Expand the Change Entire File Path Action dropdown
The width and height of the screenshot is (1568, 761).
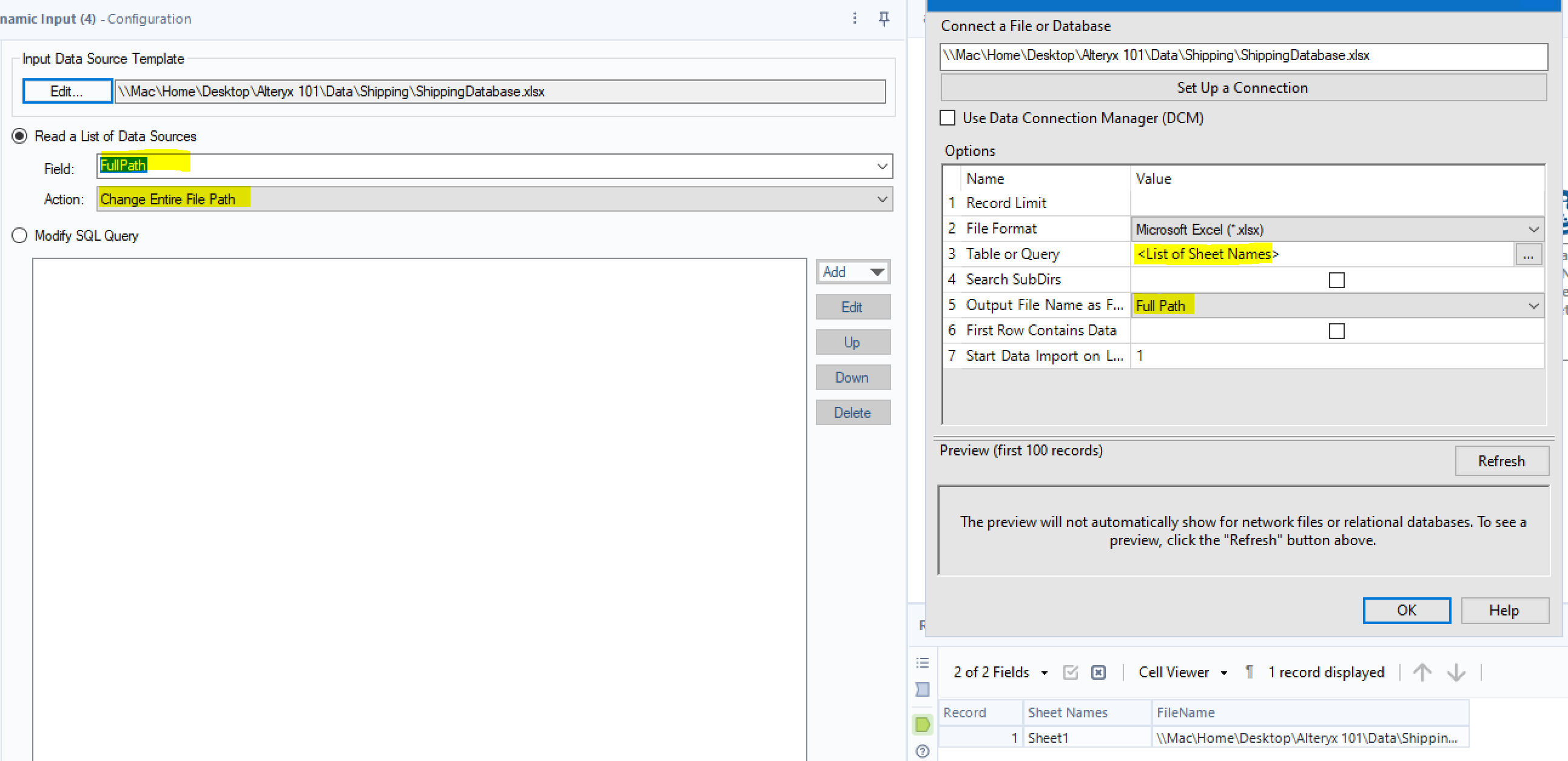click(882, 199)
